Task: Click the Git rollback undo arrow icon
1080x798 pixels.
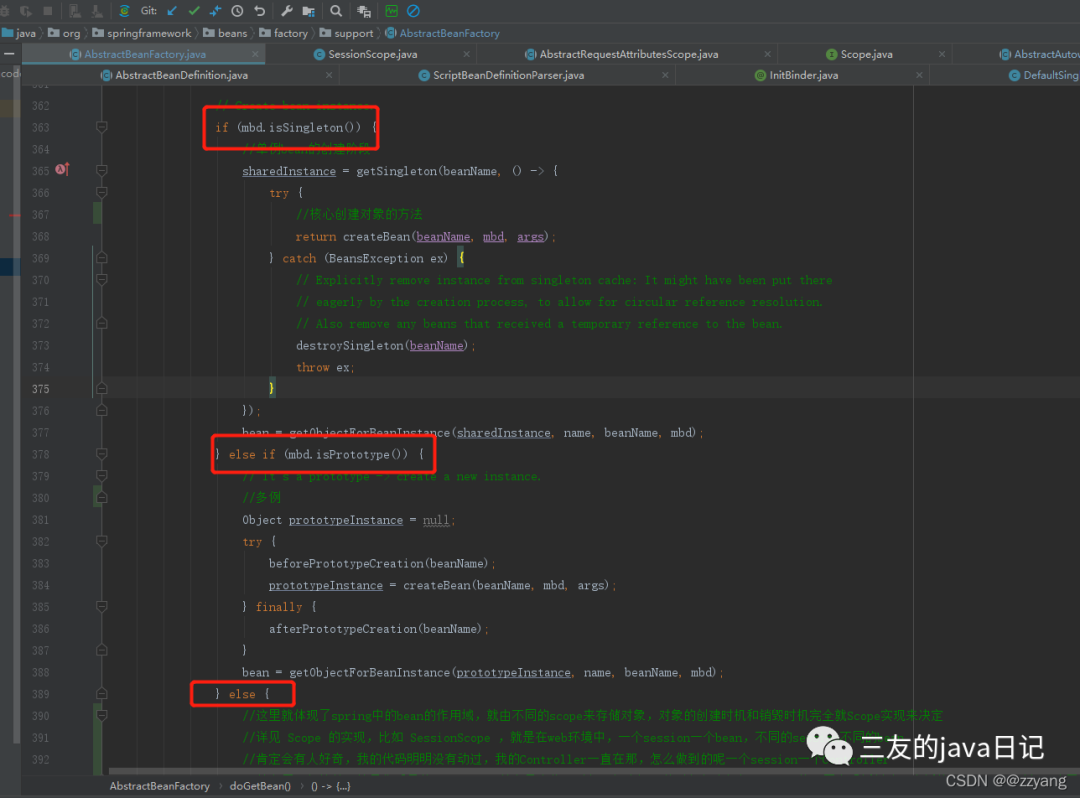Action: click(x=260, y=11)
